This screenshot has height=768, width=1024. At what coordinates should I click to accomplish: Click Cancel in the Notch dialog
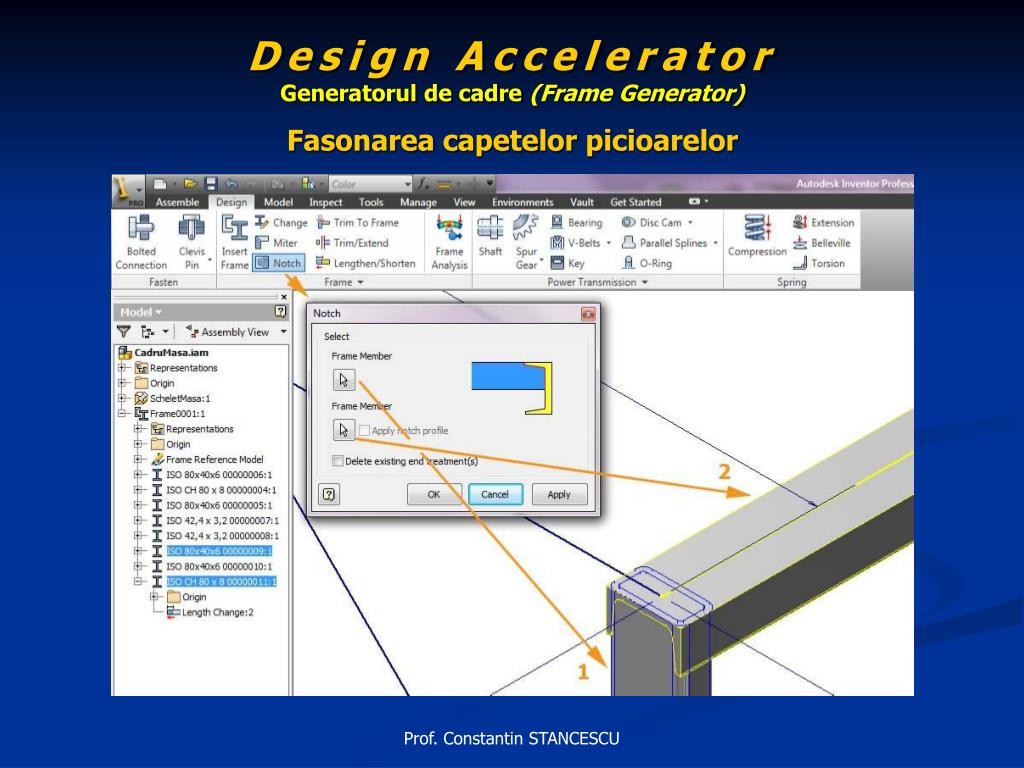coord(495,494)
